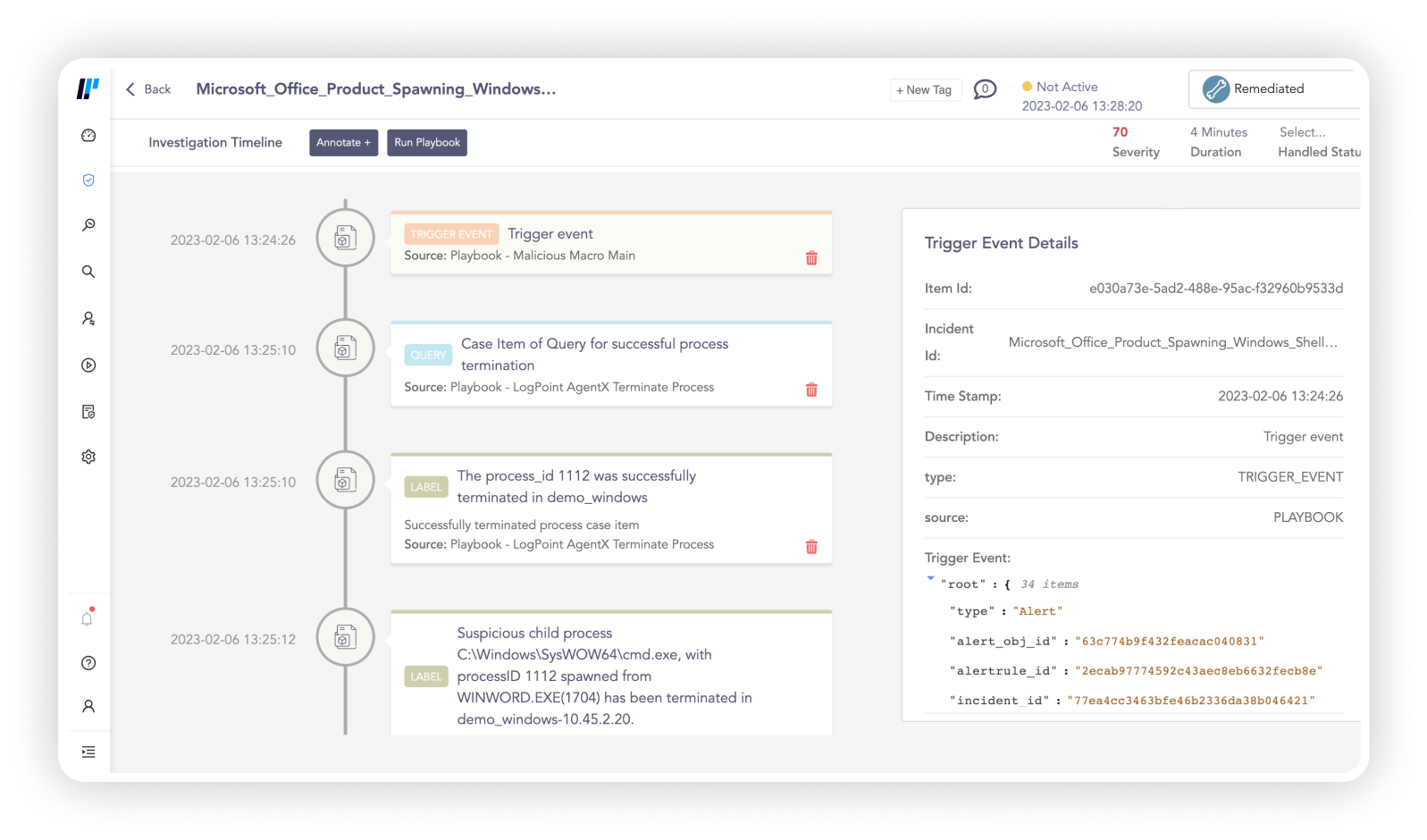Open the settings gear sidebar icon

[x=88, y=457]
